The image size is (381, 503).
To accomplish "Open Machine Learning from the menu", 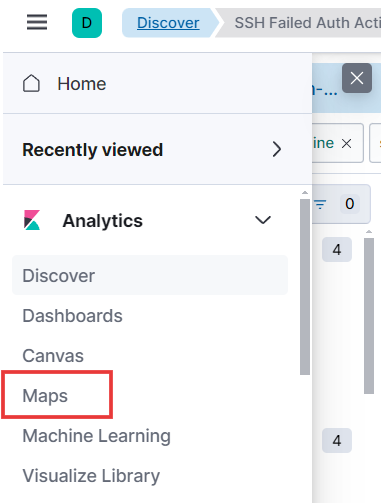I will click(x=96, y=436).
